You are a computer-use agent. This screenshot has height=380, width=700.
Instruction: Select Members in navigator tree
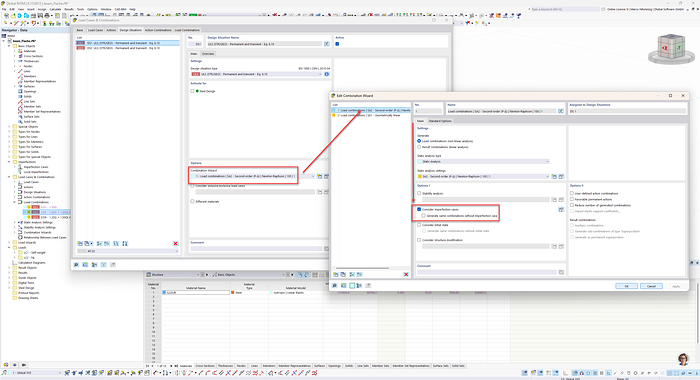click(x=30, y=76)
